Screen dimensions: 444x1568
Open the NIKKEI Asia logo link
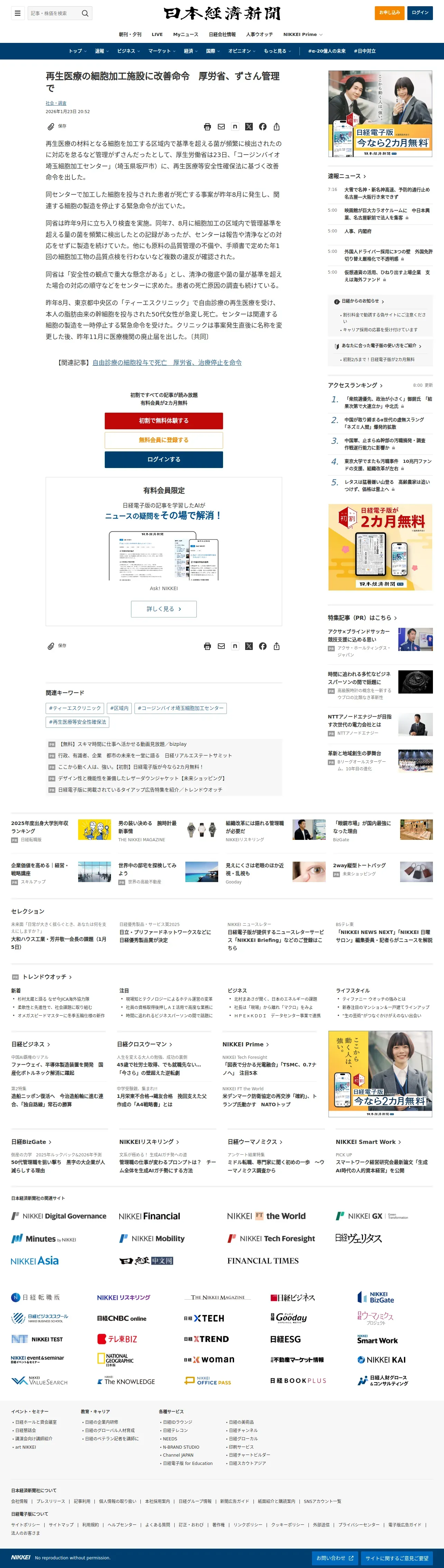[35, 1260]
